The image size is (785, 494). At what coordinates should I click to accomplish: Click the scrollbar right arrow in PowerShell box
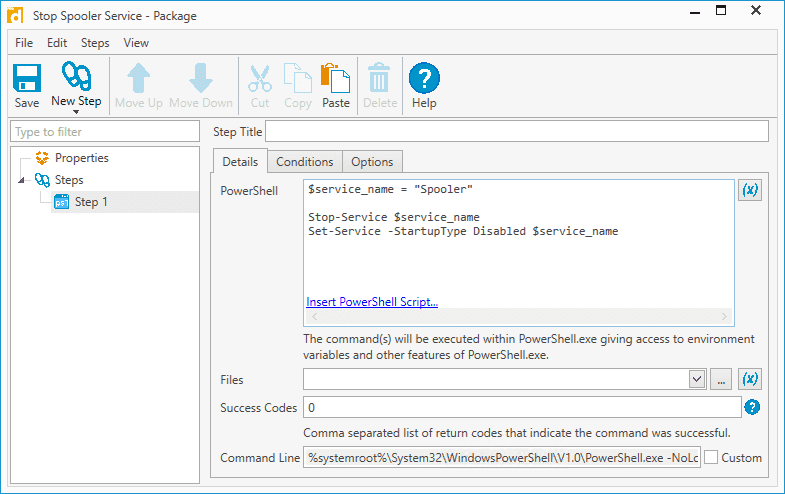[x=724, y=316]
